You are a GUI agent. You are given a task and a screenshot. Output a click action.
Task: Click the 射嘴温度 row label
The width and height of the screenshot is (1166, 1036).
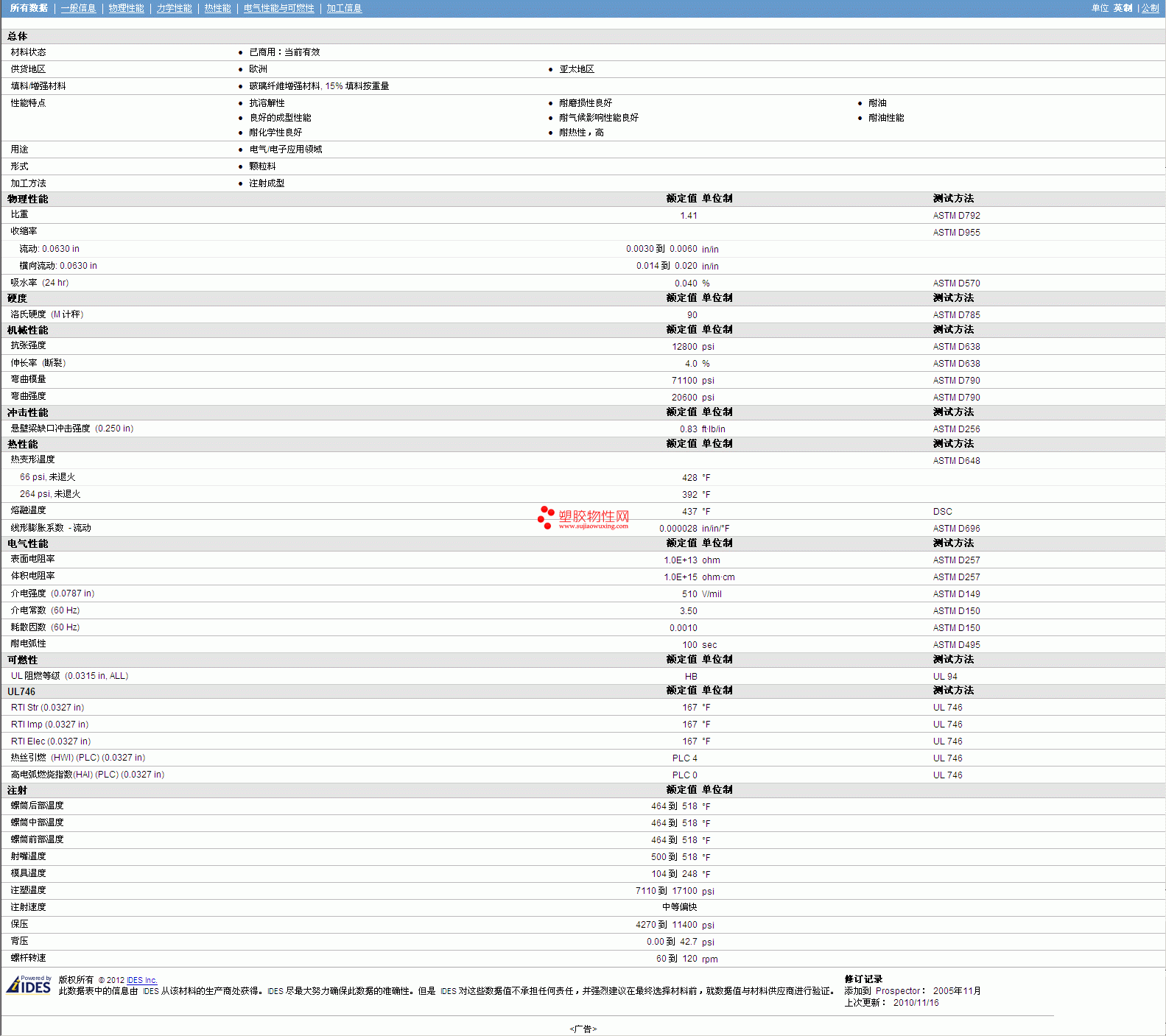[x=28, y=856]
